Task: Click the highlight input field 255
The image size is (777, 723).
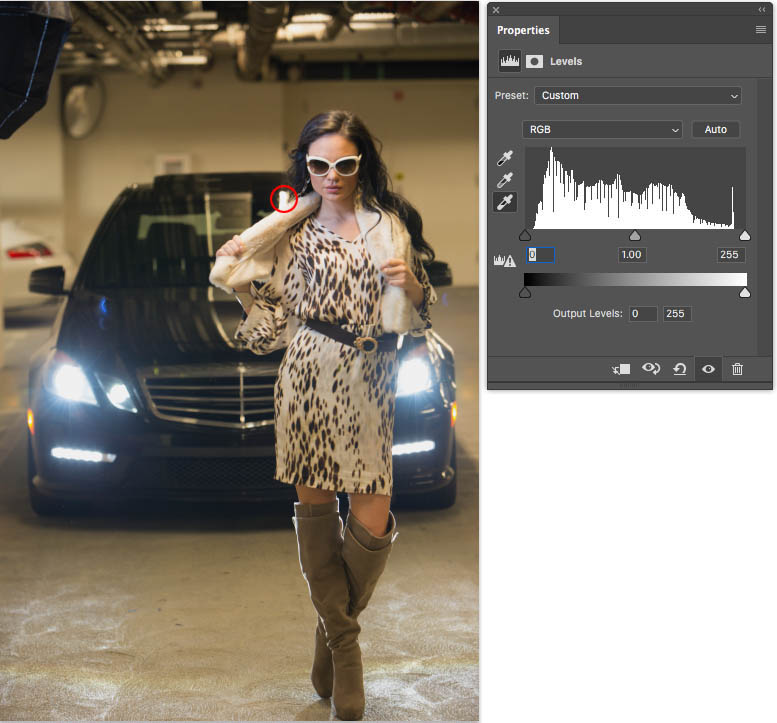Action: (730, 255)
